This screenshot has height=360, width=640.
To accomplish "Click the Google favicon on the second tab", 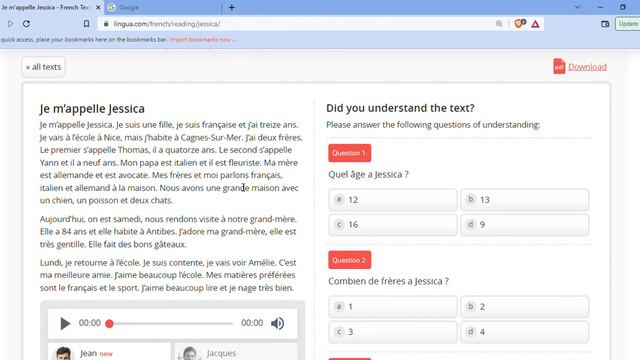I will (111, 7).
